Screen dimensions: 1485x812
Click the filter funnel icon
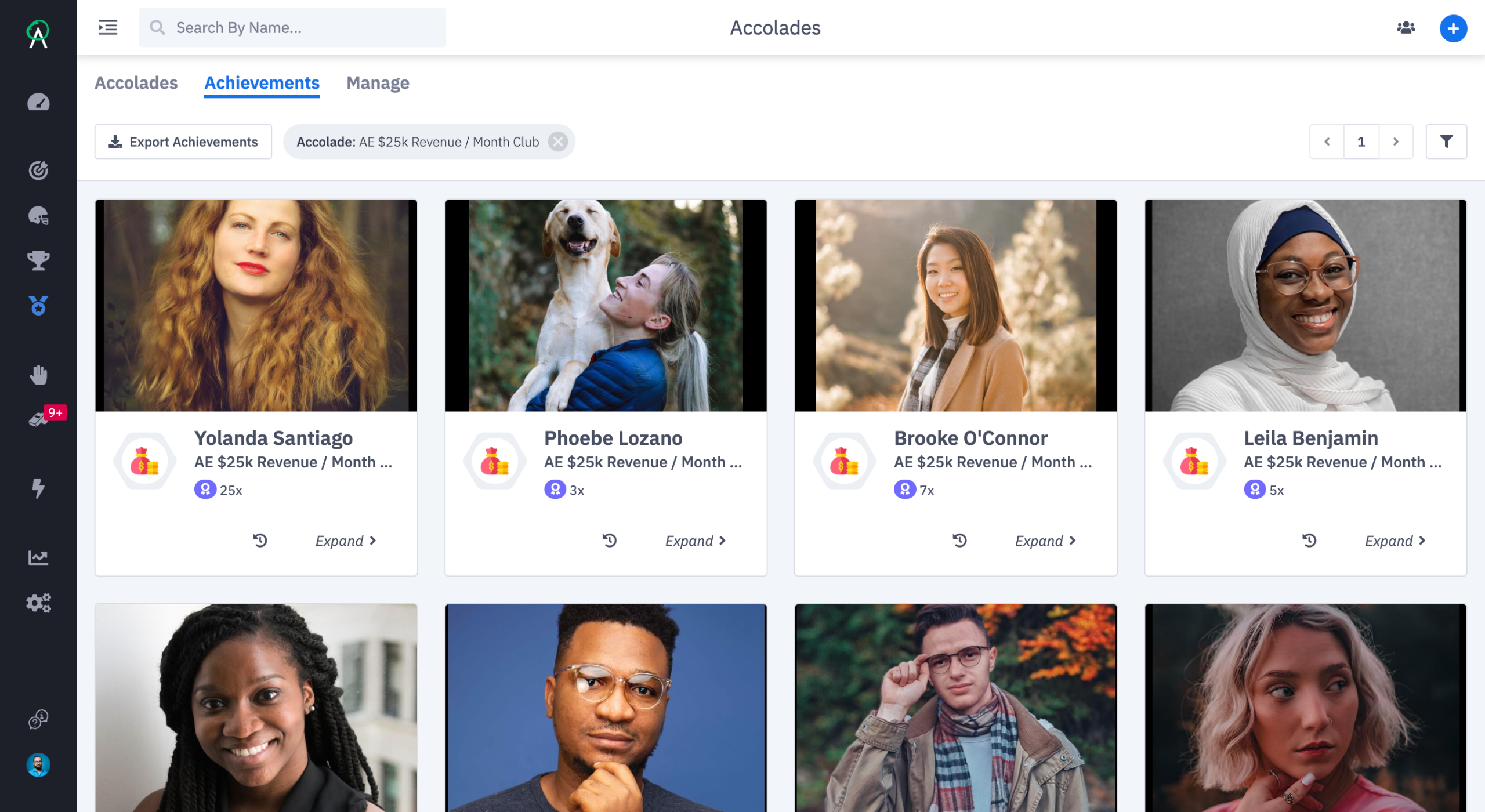coord(1446,142)
